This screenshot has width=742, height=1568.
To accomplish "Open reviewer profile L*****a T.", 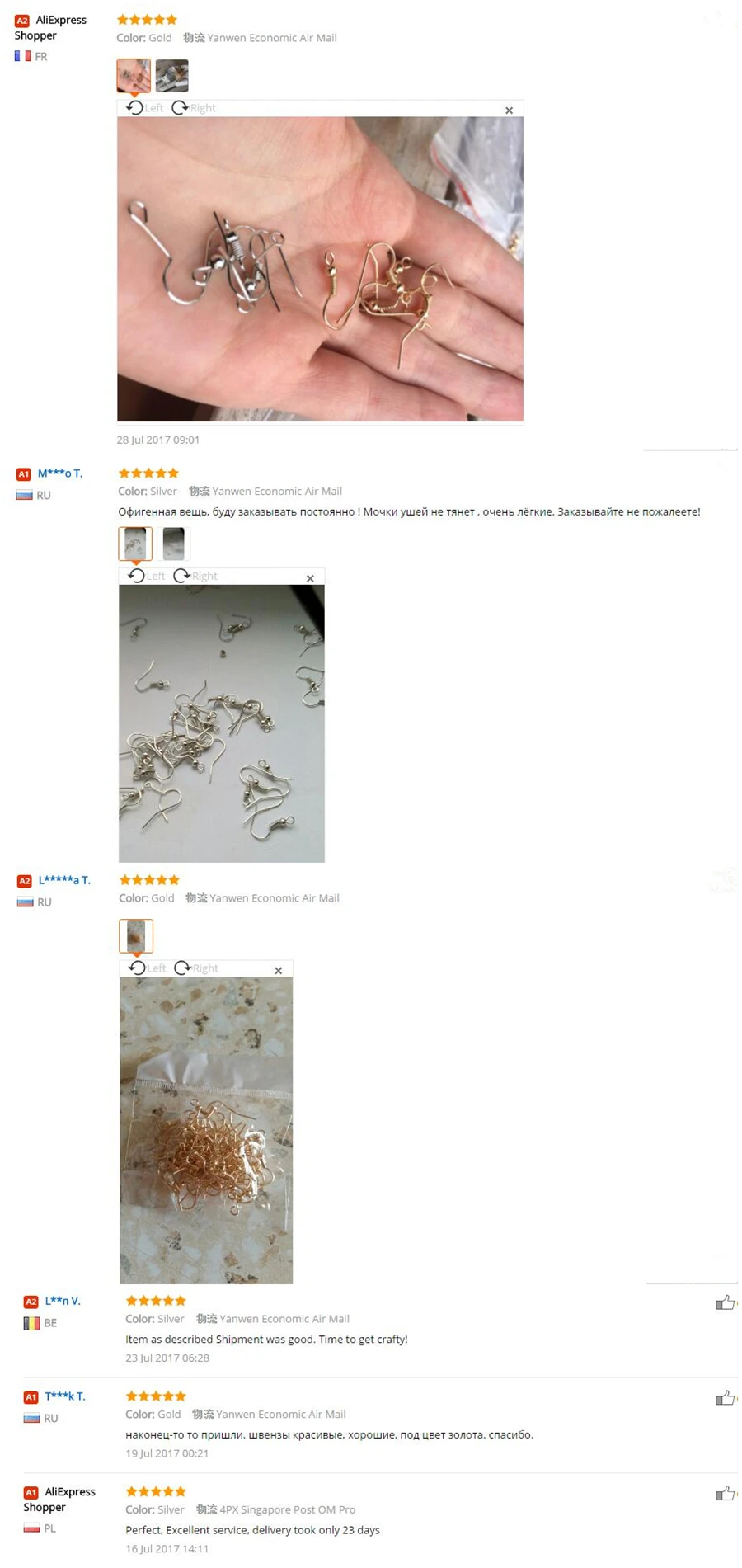I will coord(64,880).
